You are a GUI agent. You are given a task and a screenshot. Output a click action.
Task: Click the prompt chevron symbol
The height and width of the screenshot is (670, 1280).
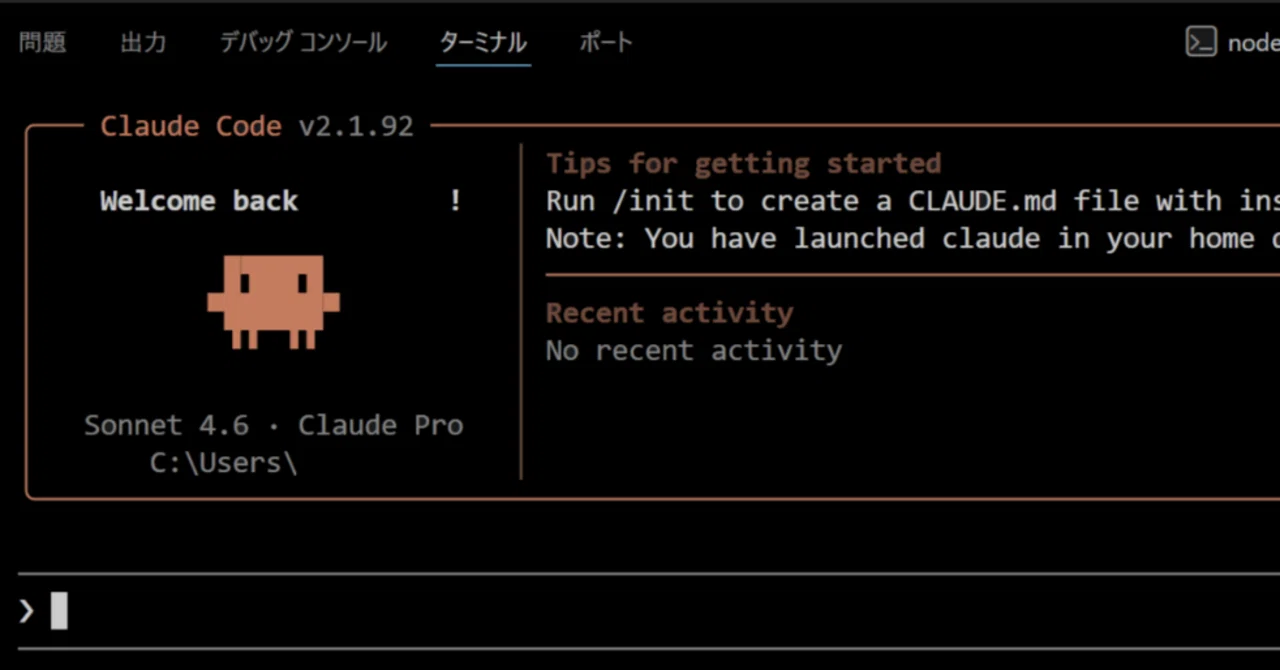27,611
